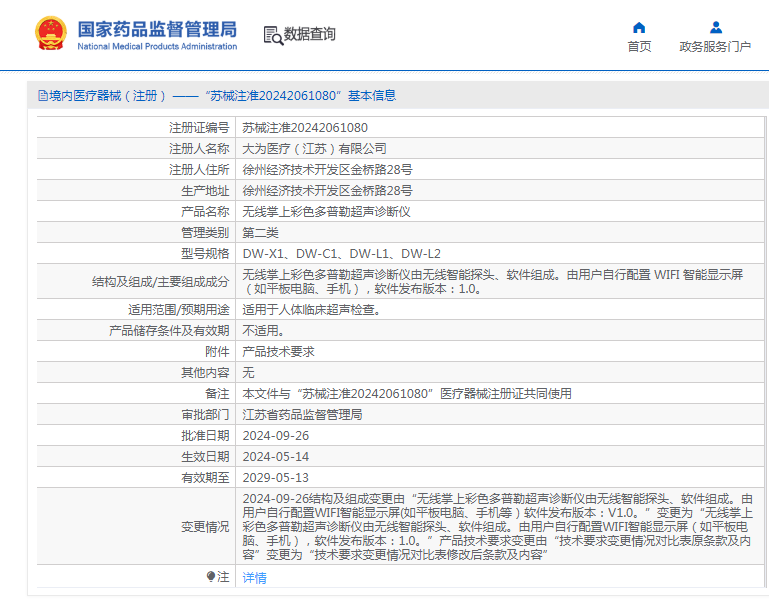Click 国家药品监督管理局 site title
Image resolution: width=769 pixels, height=599 pixels.
(157, 29)
